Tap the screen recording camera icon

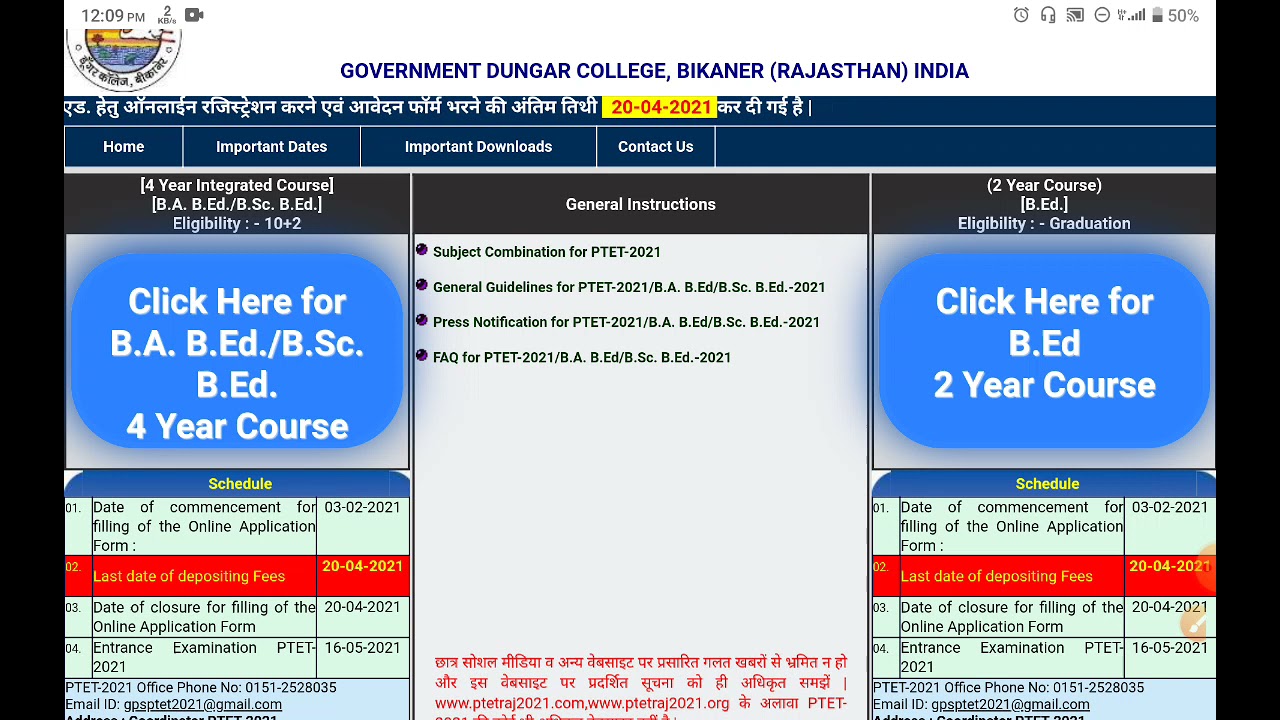(x=194, y=15)
